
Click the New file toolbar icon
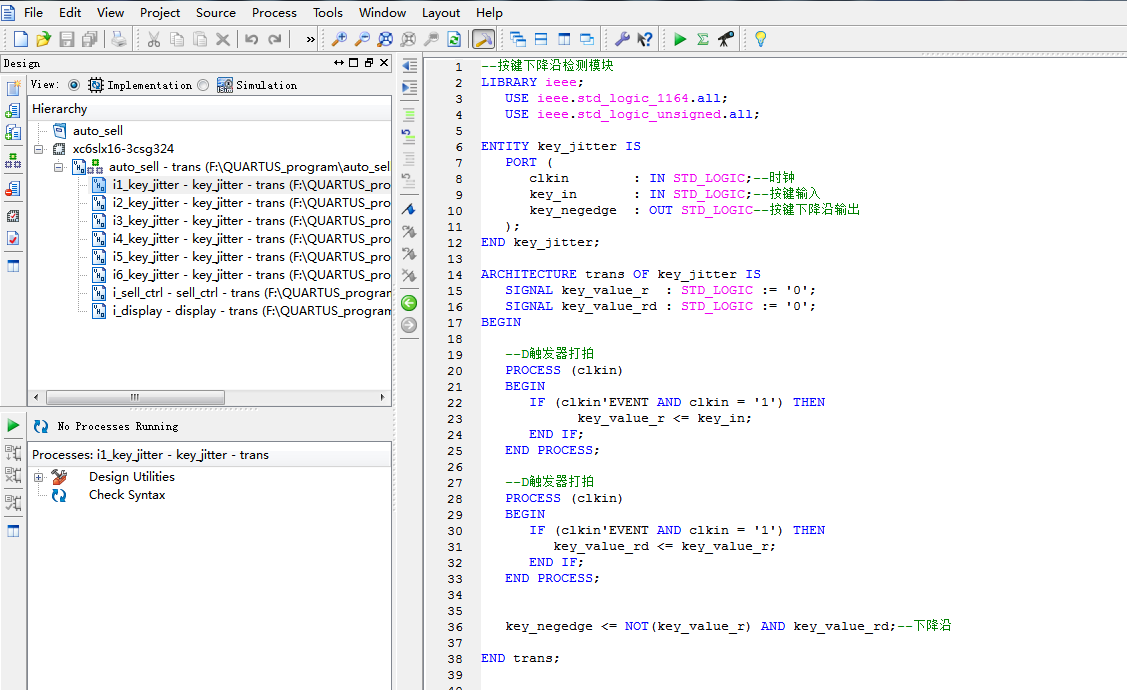tap(21, 39)
